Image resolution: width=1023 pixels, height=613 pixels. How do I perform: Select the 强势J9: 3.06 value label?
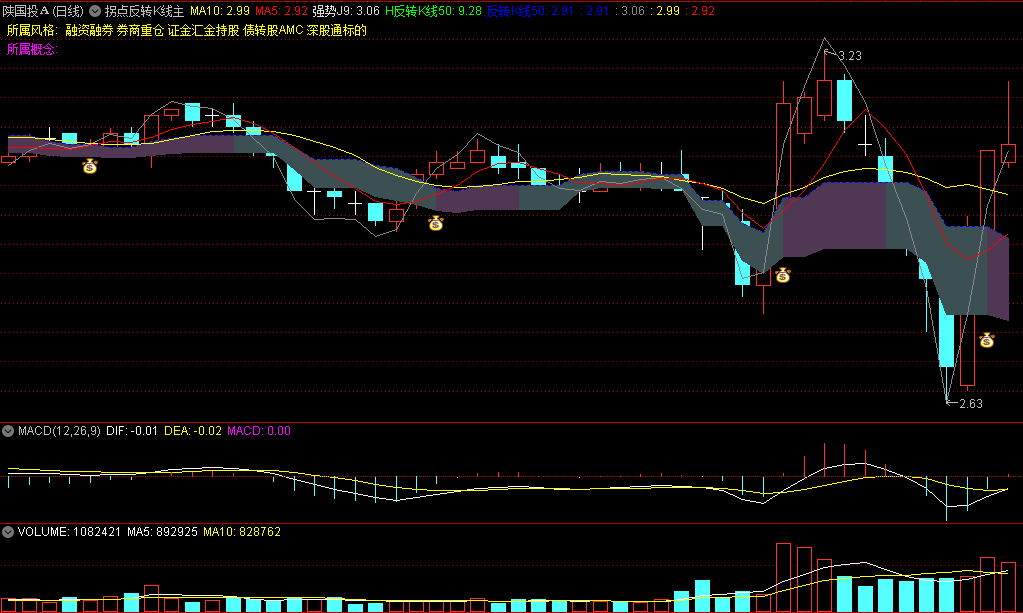(x=346, y=11)
